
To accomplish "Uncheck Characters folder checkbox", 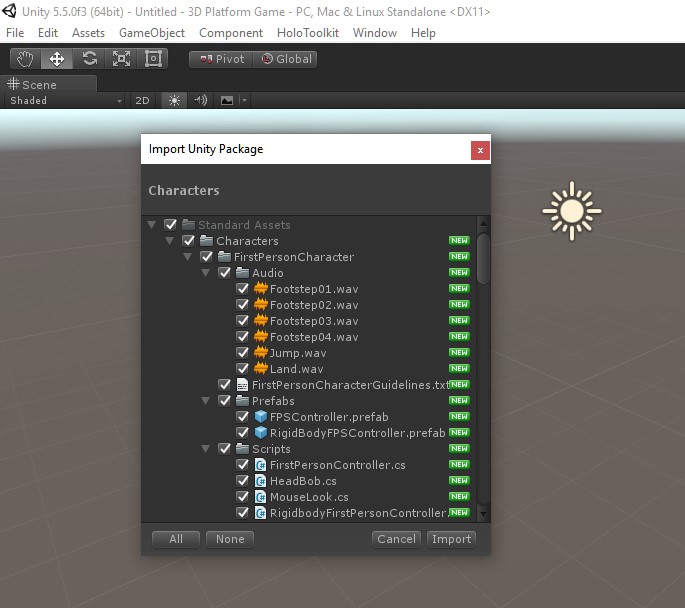I will (188, 241).
